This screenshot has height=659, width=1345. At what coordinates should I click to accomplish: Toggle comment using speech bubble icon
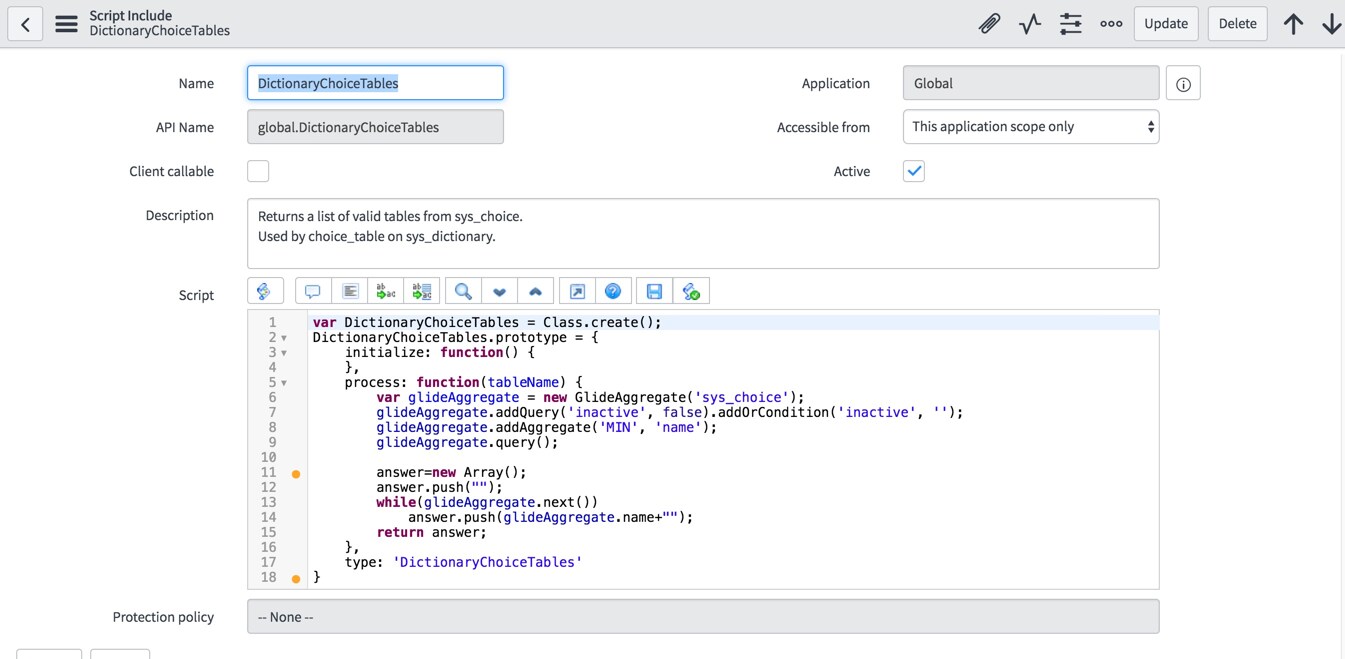point(313,291)
